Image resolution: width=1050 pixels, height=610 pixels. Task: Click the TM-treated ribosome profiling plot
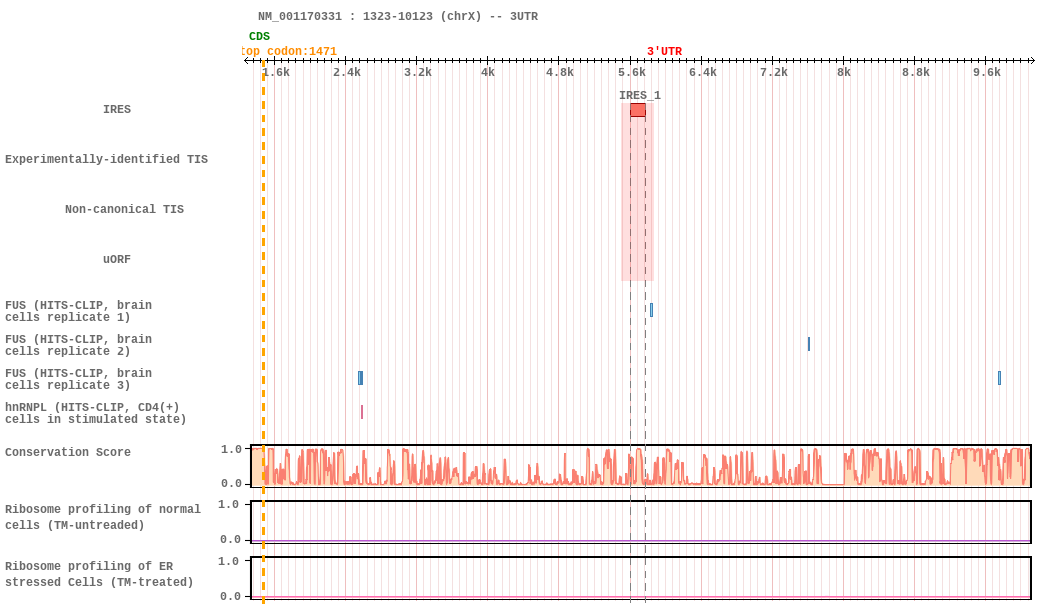click(x=641, y=578)
